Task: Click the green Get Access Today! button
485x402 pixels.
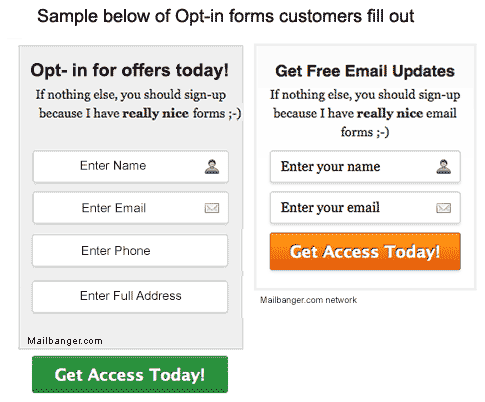Action: (130, 374)
